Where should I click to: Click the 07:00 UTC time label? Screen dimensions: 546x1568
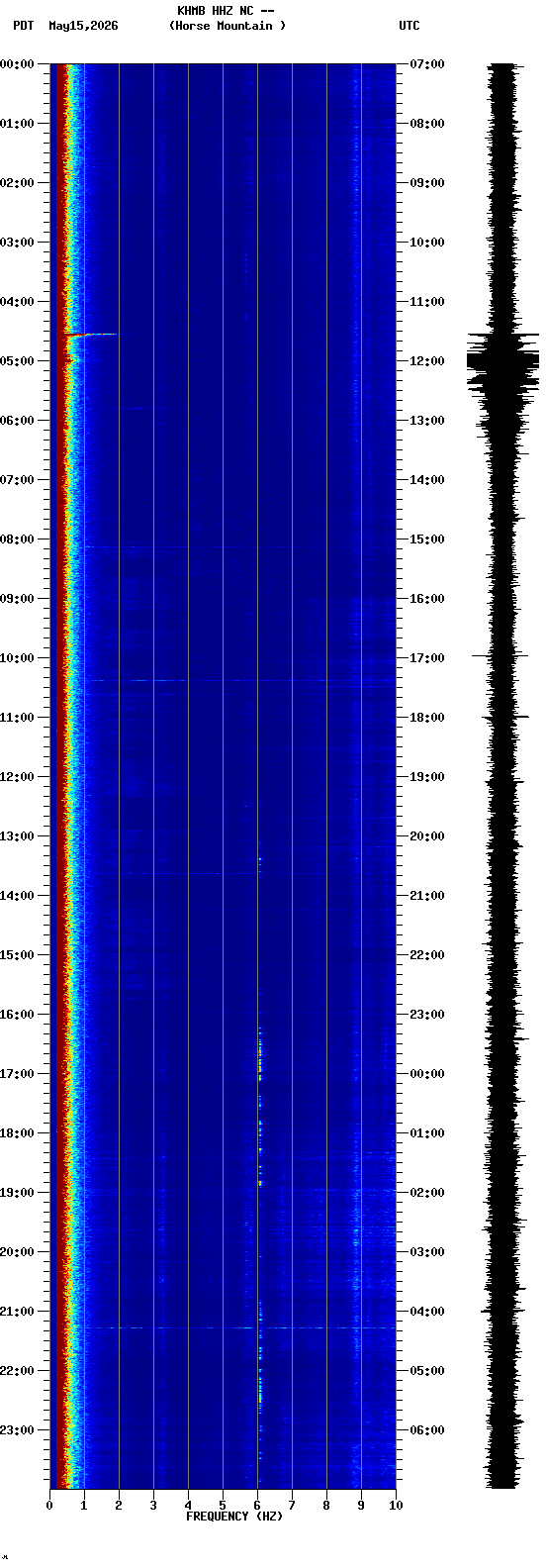[427, 64]
